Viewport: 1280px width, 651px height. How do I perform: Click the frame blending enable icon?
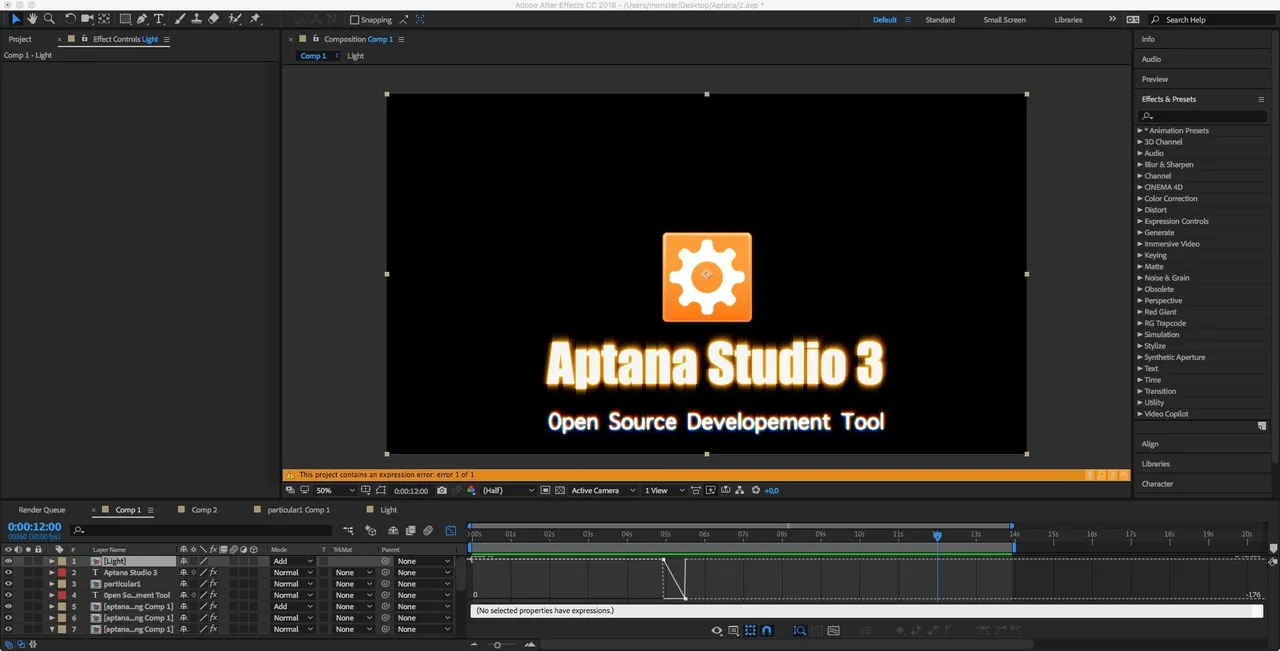click(410, 531)
